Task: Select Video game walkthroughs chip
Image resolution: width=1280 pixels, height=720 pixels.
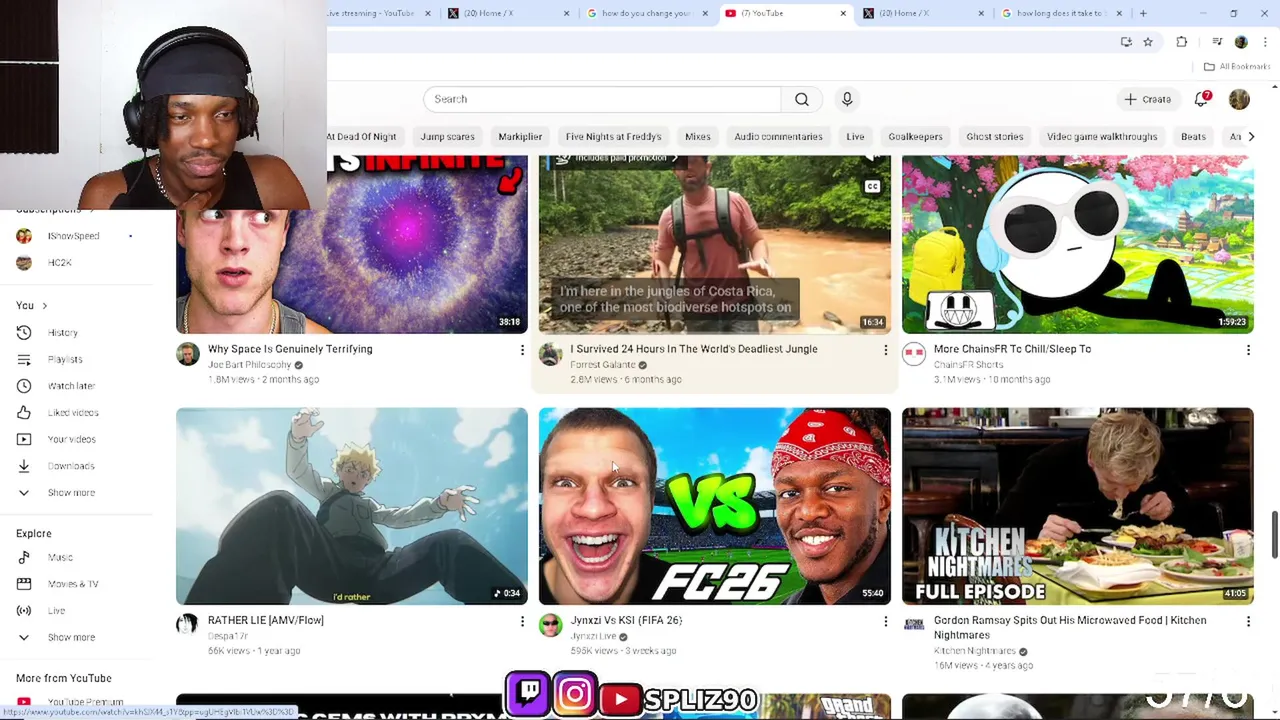Action: [x=1102, y=137]
